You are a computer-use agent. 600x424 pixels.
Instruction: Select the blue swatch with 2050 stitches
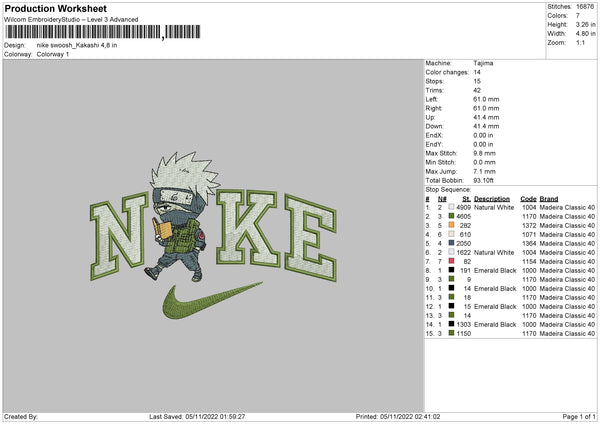452,243
